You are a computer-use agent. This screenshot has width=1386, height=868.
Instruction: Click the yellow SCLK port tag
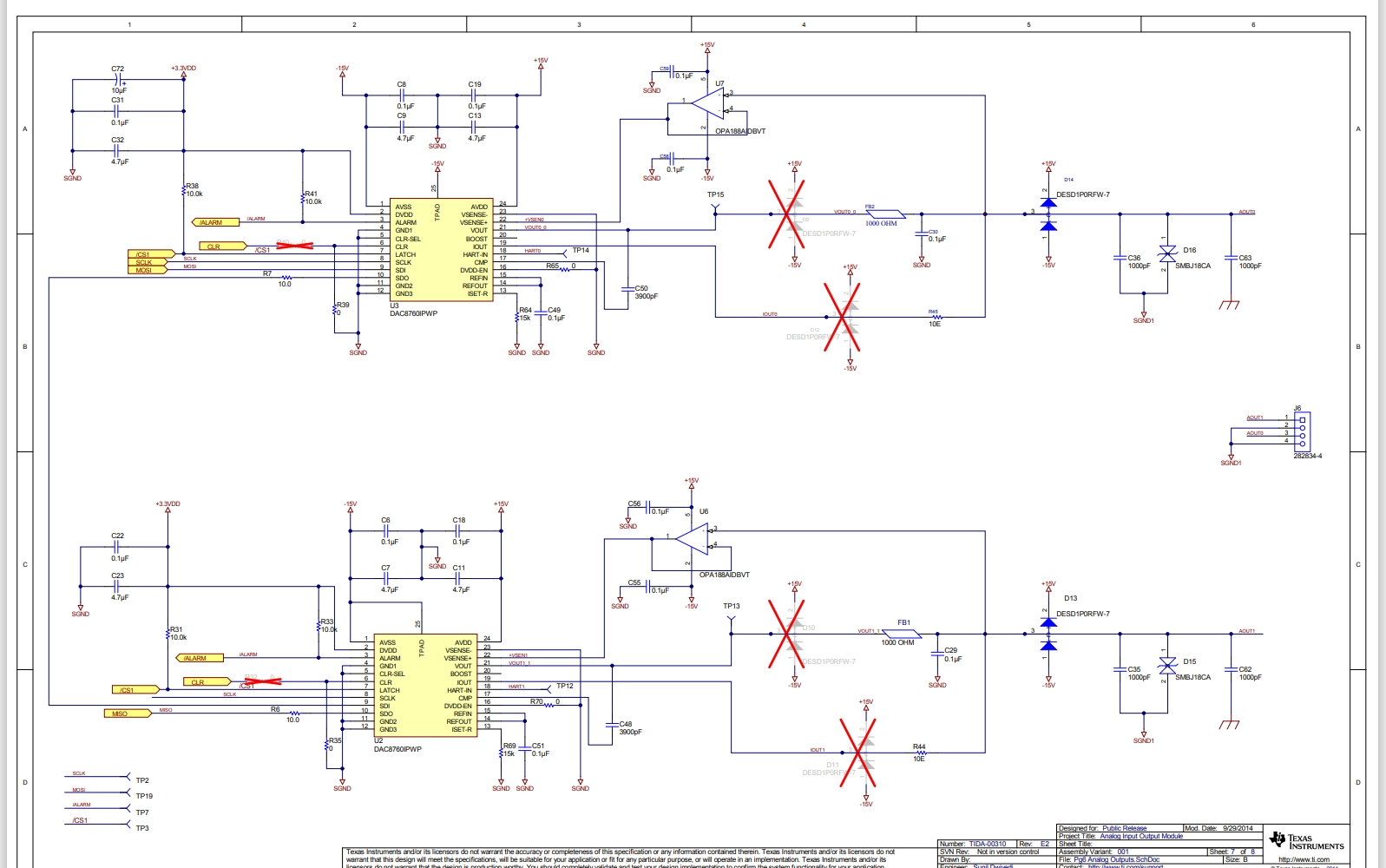click(144, 262)
